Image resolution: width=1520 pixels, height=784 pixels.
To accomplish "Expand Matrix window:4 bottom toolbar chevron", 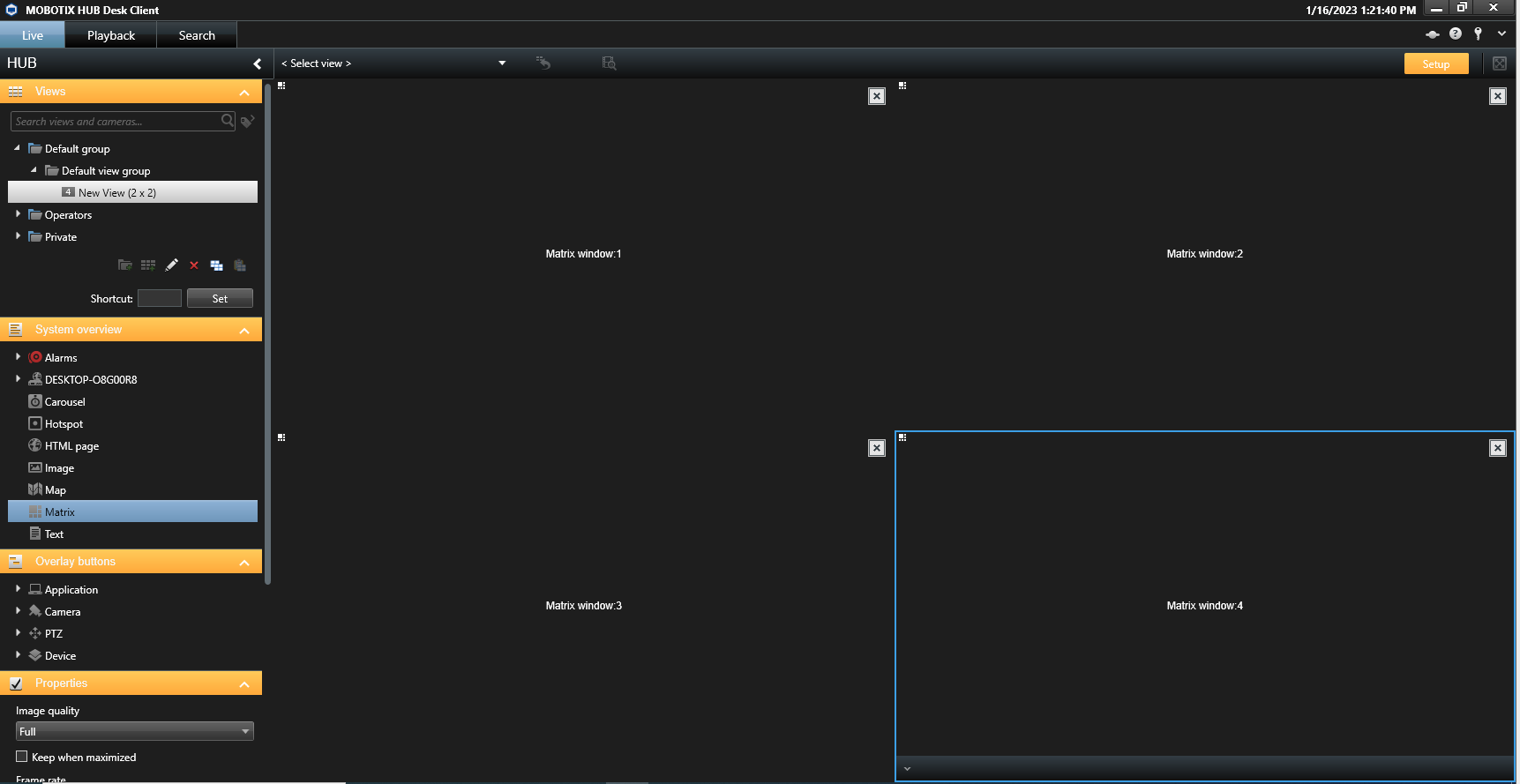I will coord(907,769).
